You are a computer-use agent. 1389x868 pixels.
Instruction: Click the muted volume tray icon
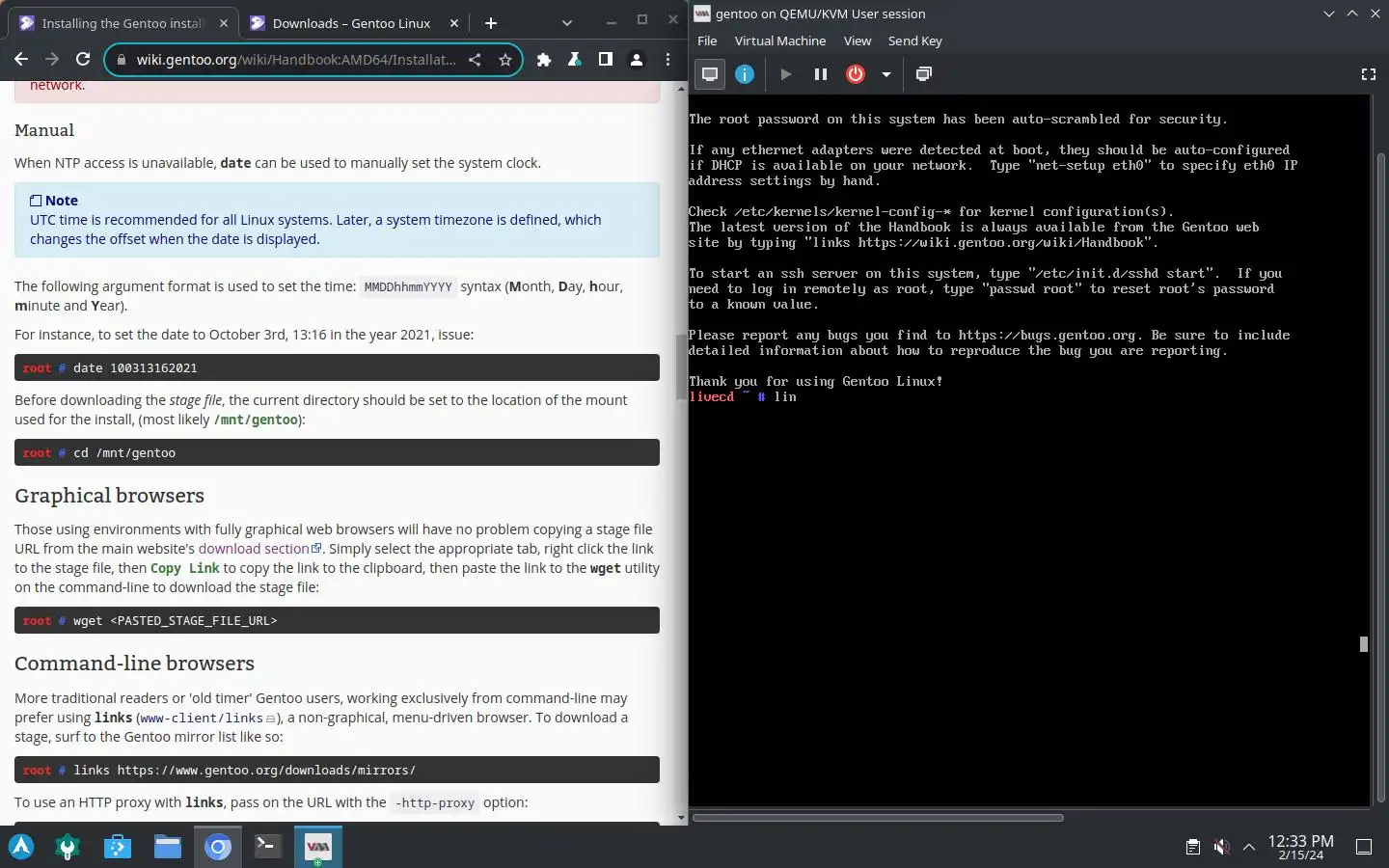[1221, 847]
